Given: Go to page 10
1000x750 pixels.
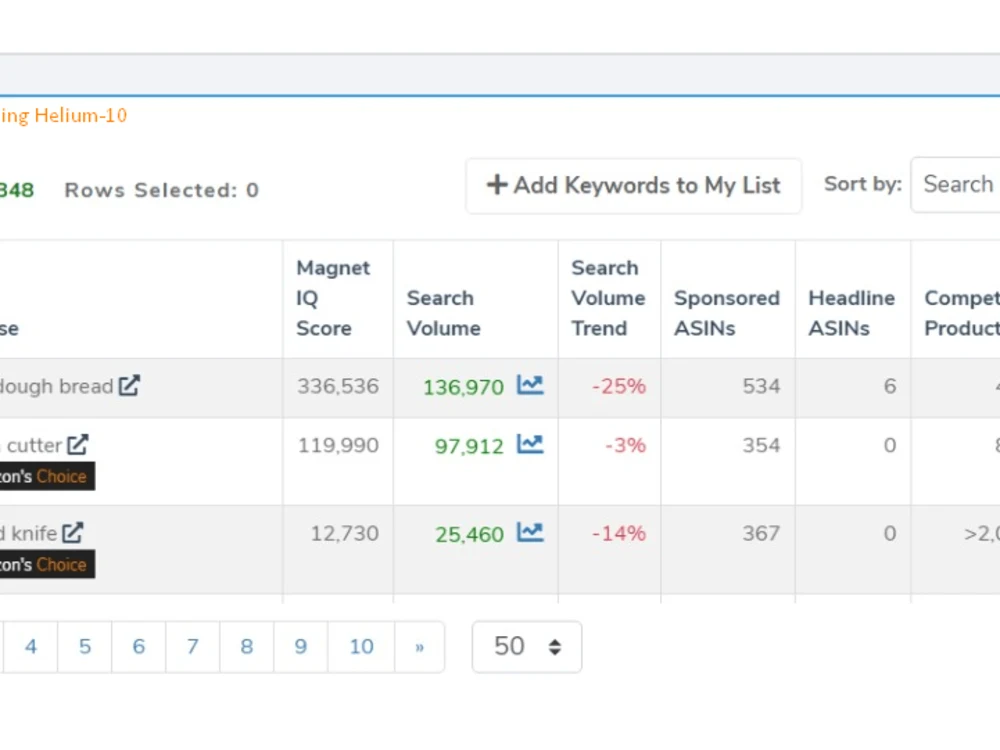Looking at the screenshot, I should pos(362,647).
